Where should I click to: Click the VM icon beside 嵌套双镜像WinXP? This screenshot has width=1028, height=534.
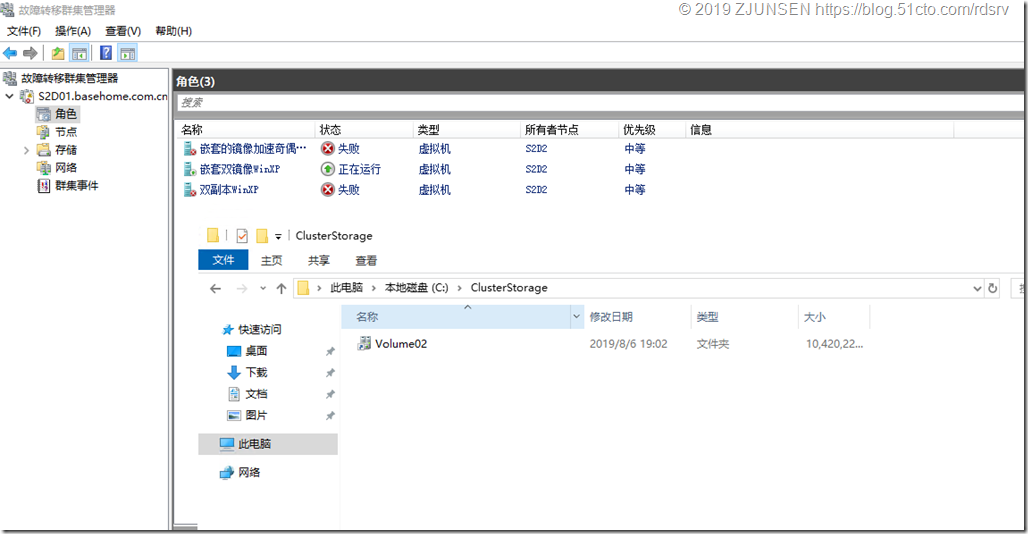pyautogui.click(x=189, y=169)
